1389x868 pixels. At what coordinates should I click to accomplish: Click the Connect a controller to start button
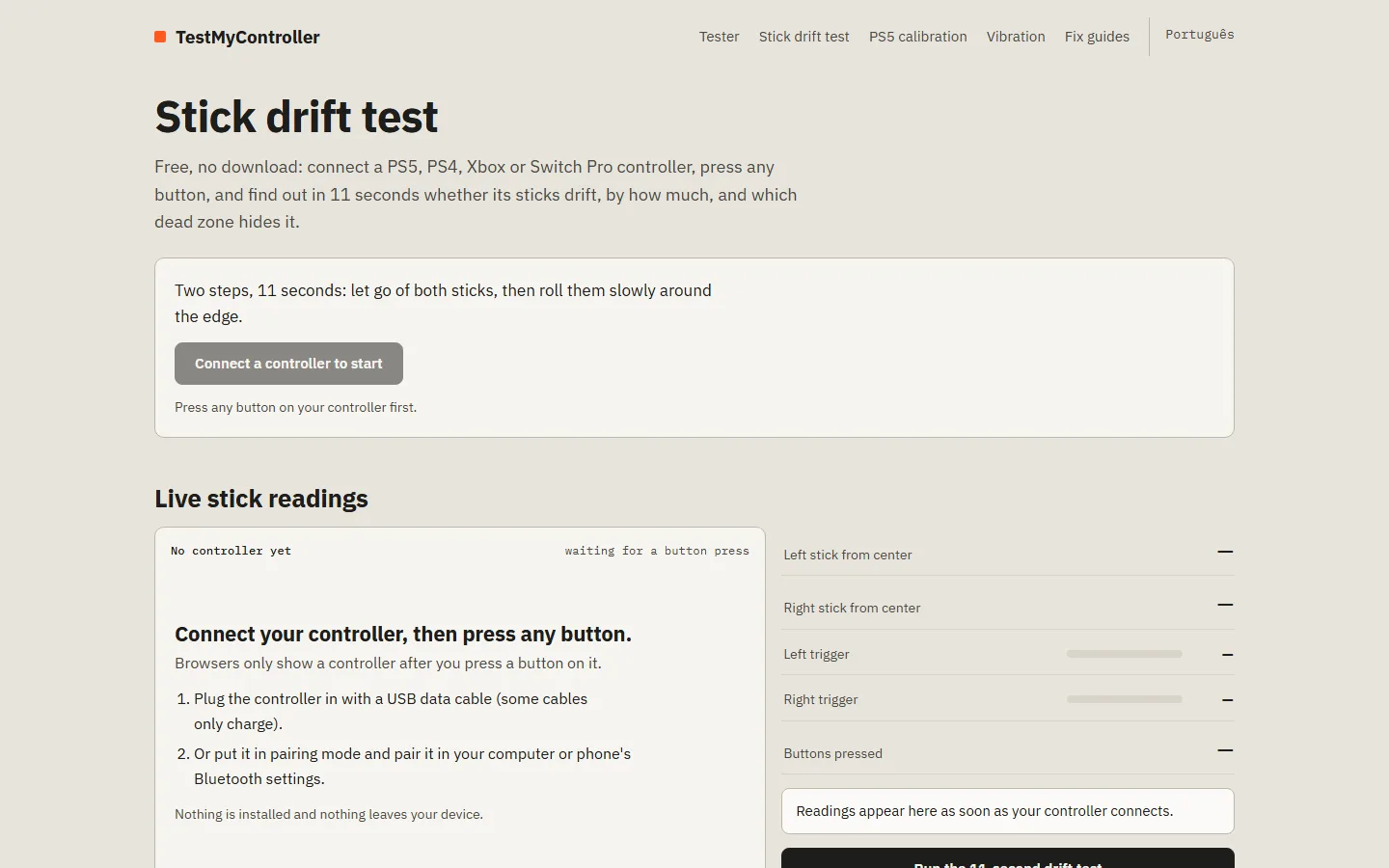coord(288,364)
